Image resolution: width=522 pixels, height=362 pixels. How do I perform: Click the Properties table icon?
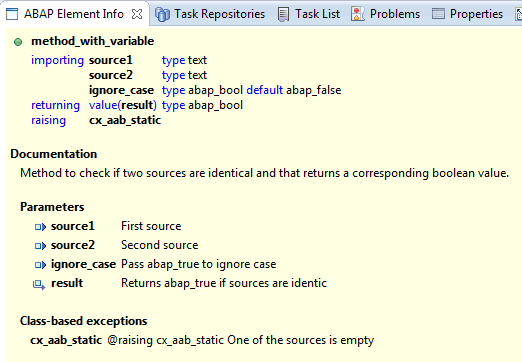pos(438,14)
